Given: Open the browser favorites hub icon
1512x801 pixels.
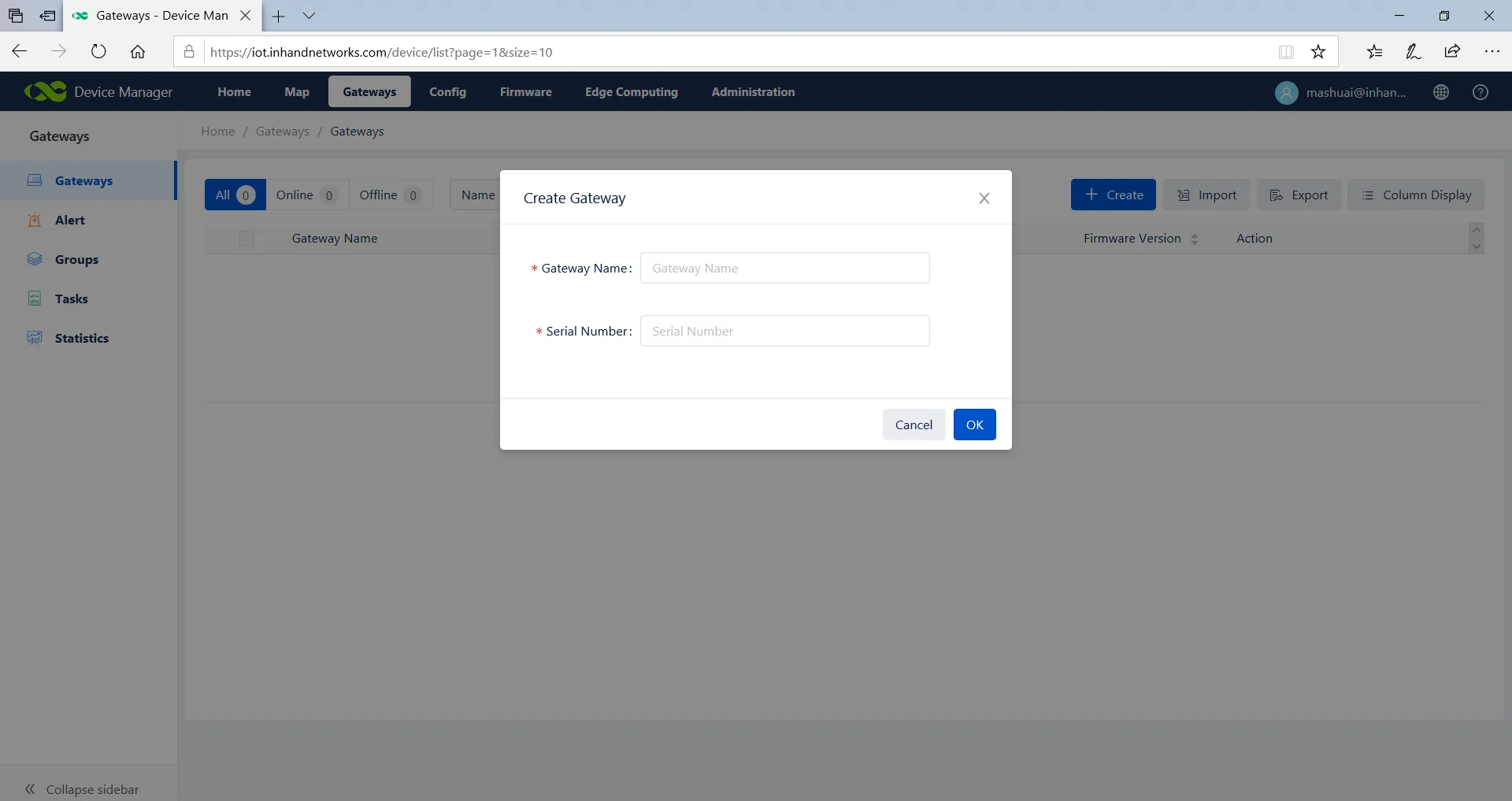Looking at the screenshot, I should [1374, 52].
